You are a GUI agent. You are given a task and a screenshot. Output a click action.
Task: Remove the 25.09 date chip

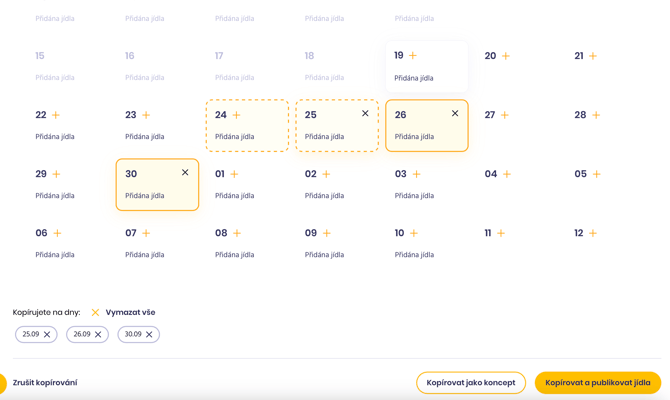47,335
